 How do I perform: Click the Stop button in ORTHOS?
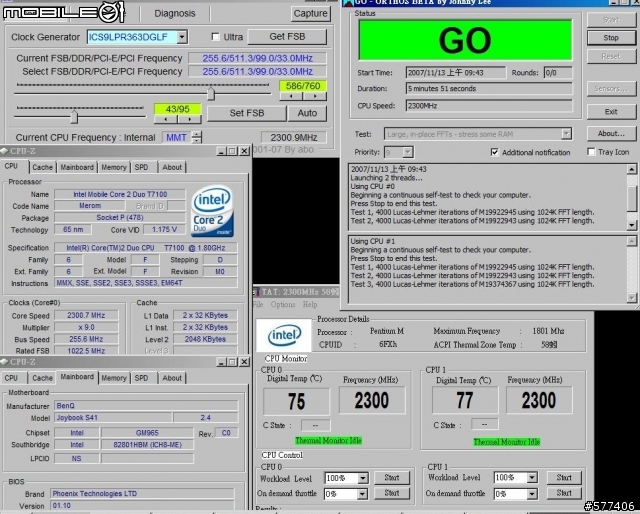611,38
